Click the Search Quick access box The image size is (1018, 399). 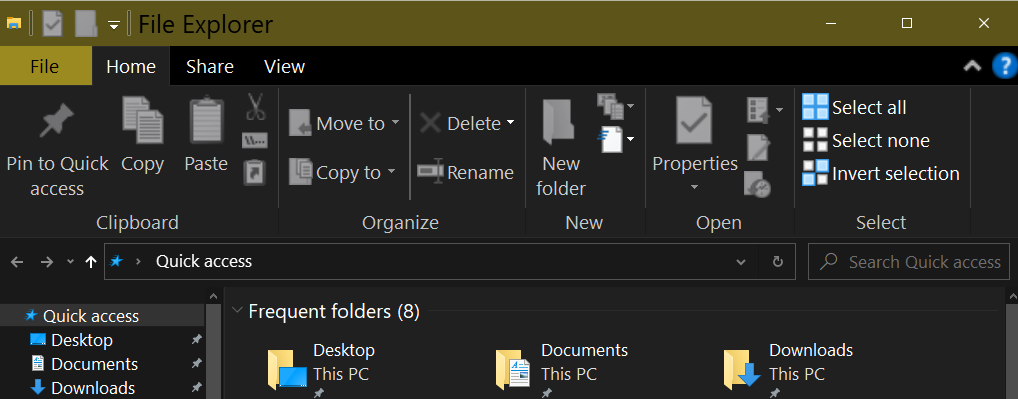pyautogui.click(x=909, y=261)
